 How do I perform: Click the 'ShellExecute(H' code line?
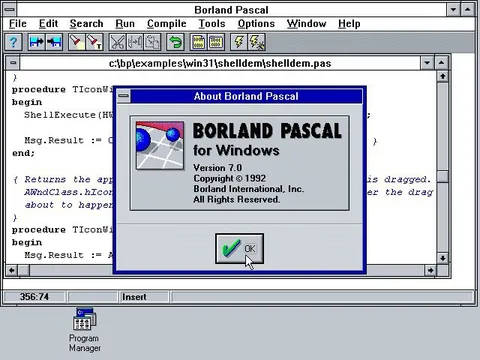68,115
